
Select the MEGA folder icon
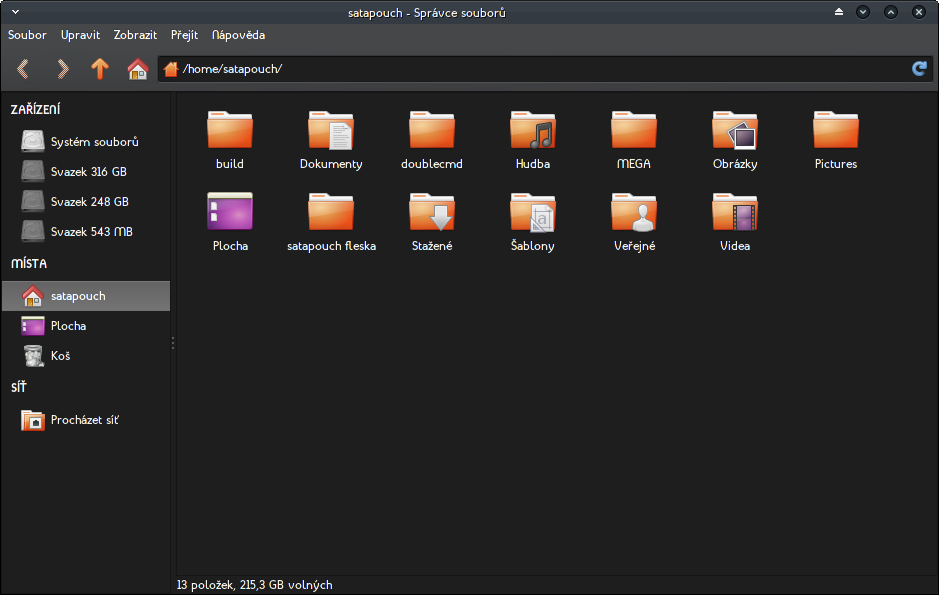click(x=634, y=130)
